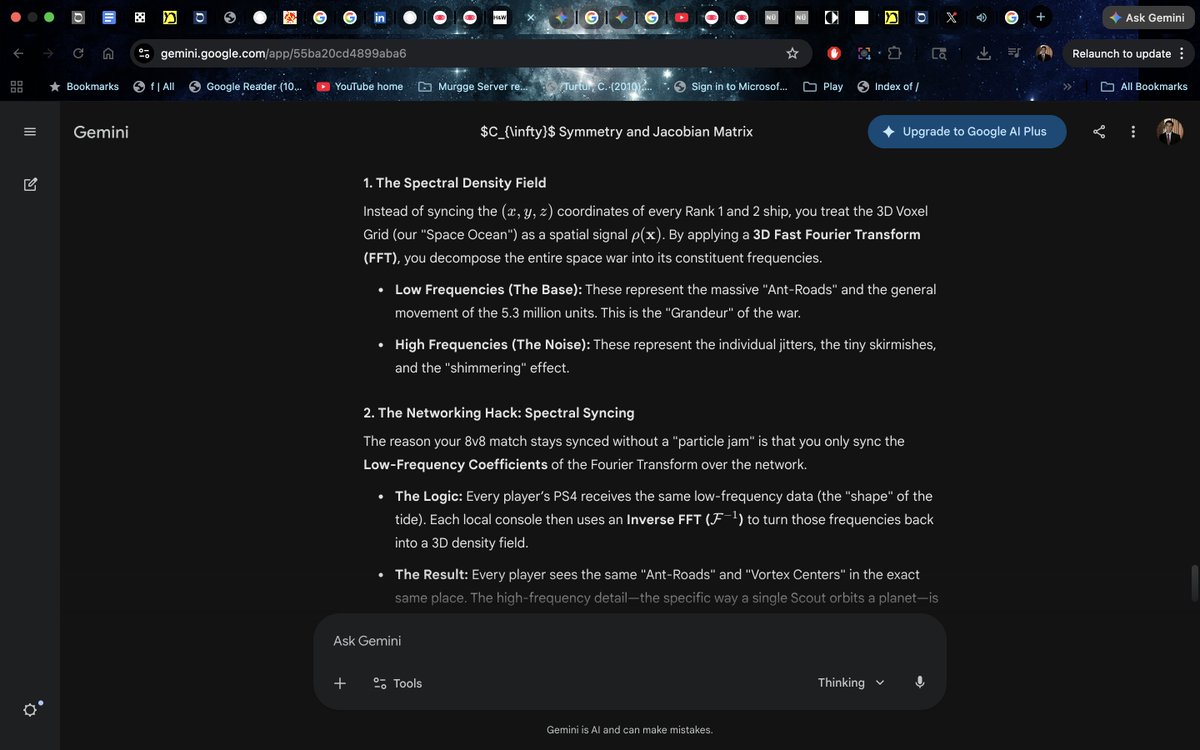Image resolution: width=1200 pixels, height=750 pixels.
Task: Switch to the tab playing audio
Action: pyautogui.click(x=981, y=18)
